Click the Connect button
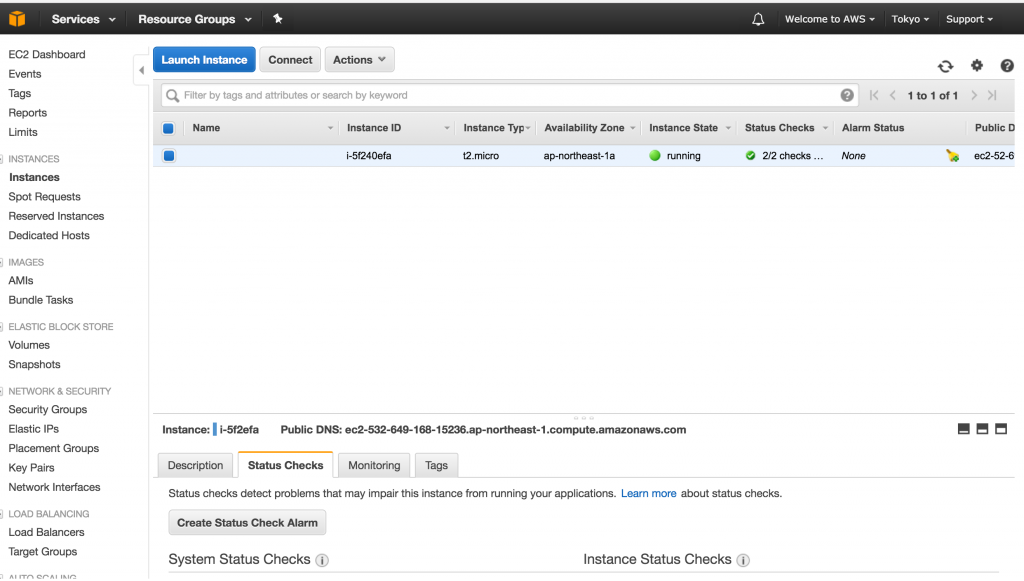Image resolution: width=1024 pixels, height=581 pixels. pyautogui.click(x=290, y=59)
